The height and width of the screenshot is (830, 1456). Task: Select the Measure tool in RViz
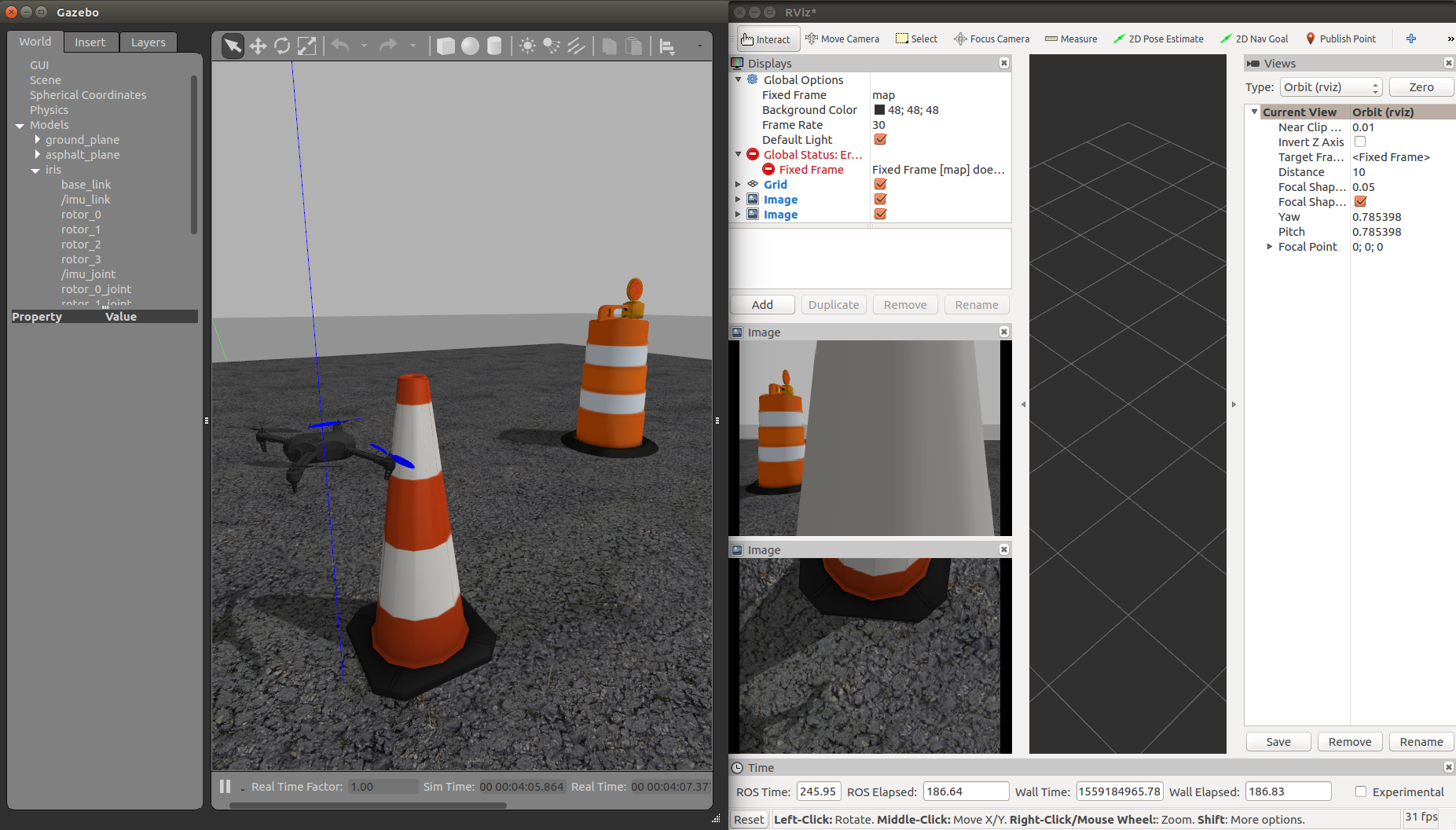pos(1071,39)
